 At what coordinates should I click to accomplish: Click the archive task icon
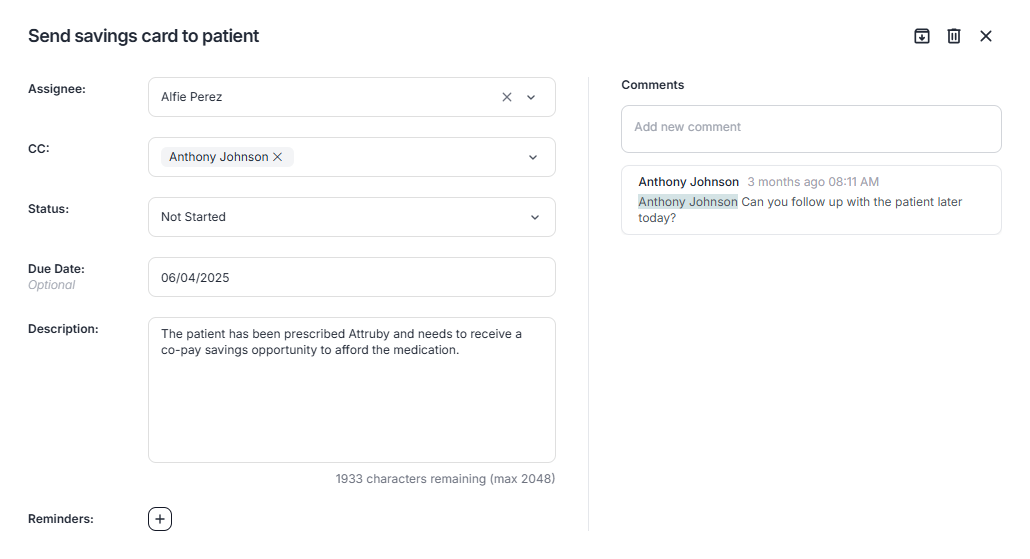coord(922,36)
